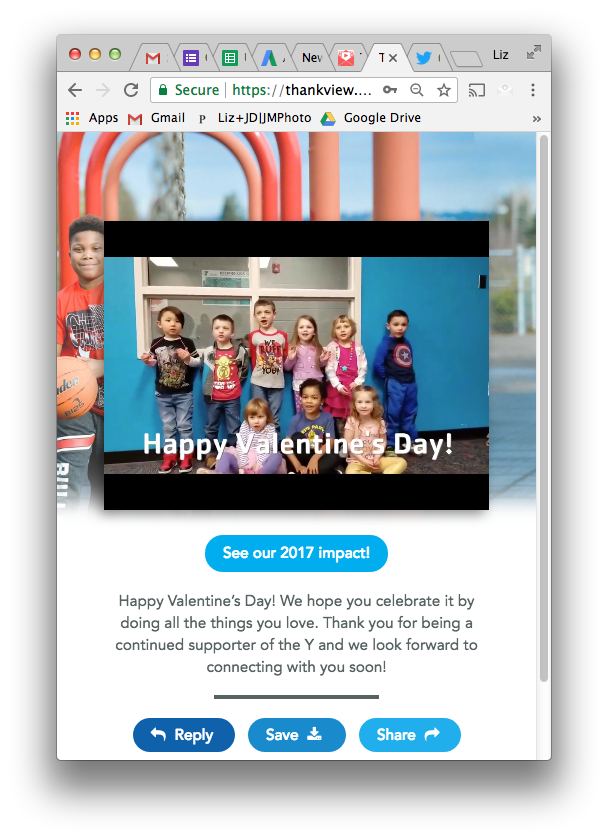
Task: Close the active 'T' tab
Action: click(393, 58)
